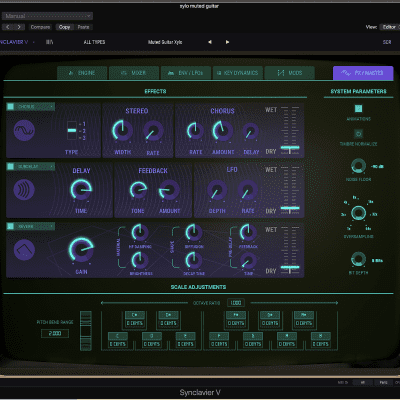Toggle the Reverb effect power square
This screenshot has height=400, width=400.
coord(11,226)
